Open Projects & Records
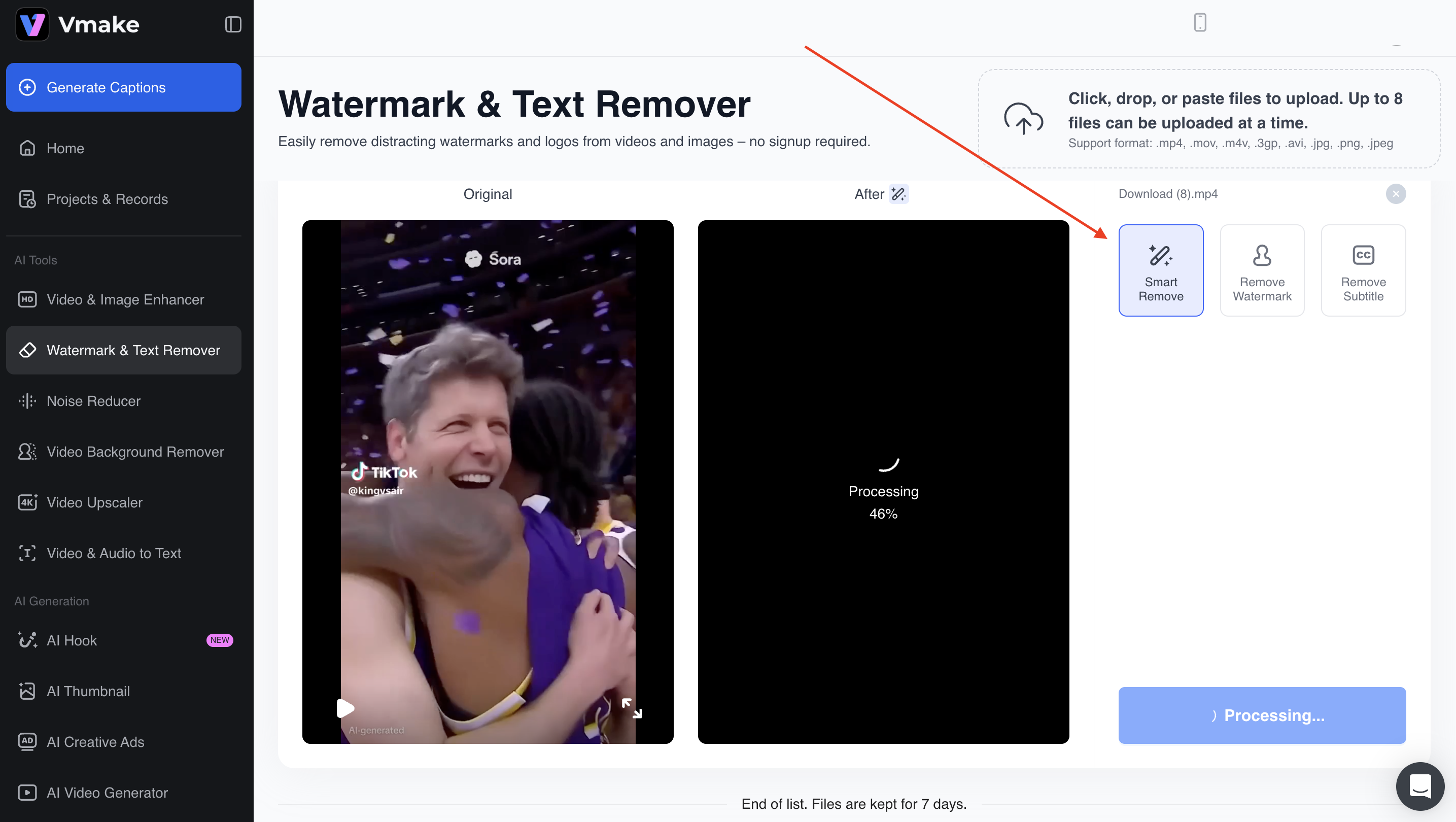1456x822 pixels. coord(107,199)
